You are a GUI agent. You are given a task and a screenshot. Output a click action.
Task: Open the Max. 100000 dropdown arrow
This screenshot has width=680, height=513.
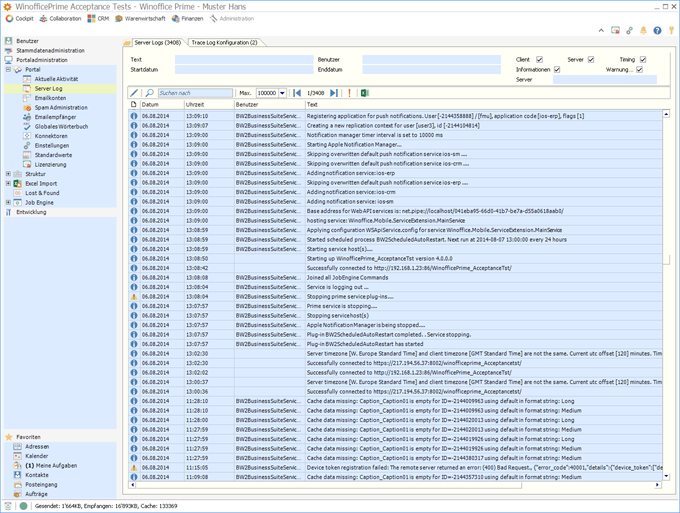(x=282, y=93)
